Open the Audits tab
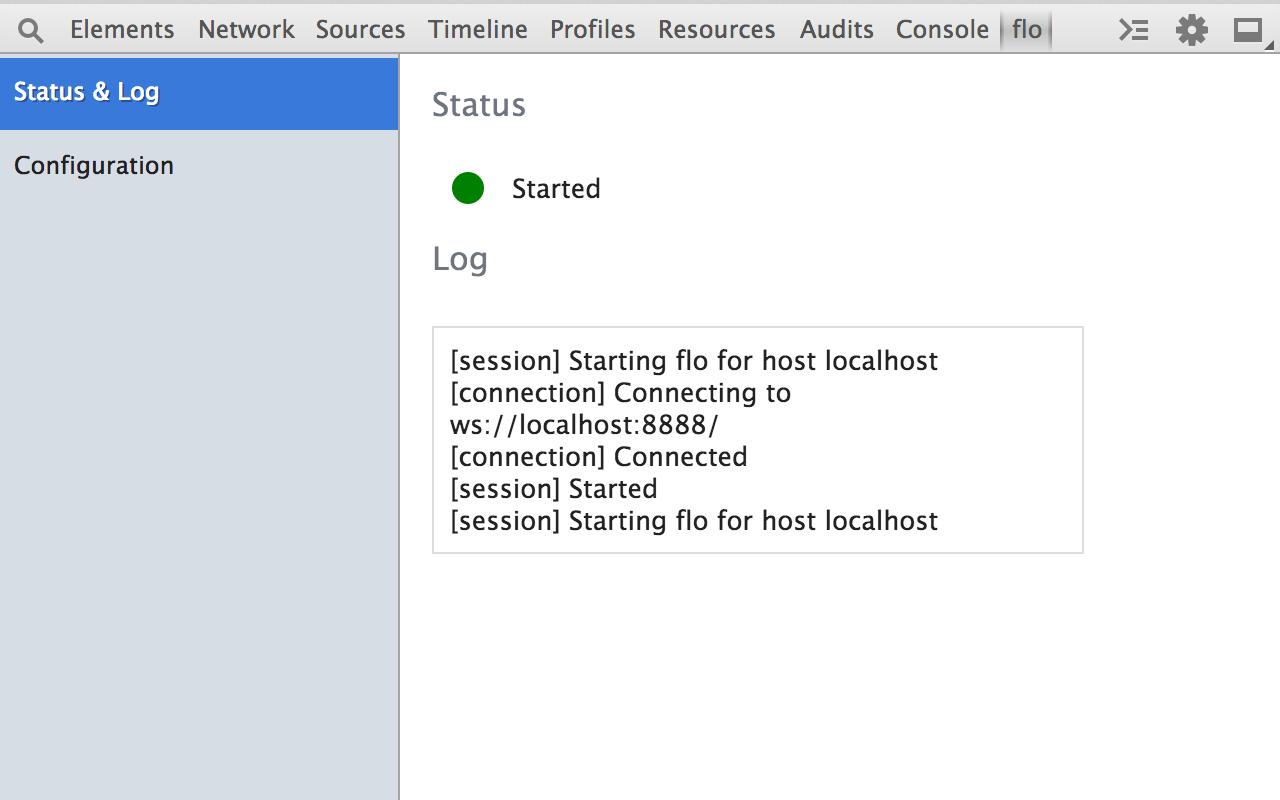The image size is (1280, 800). tap(837, 30)
